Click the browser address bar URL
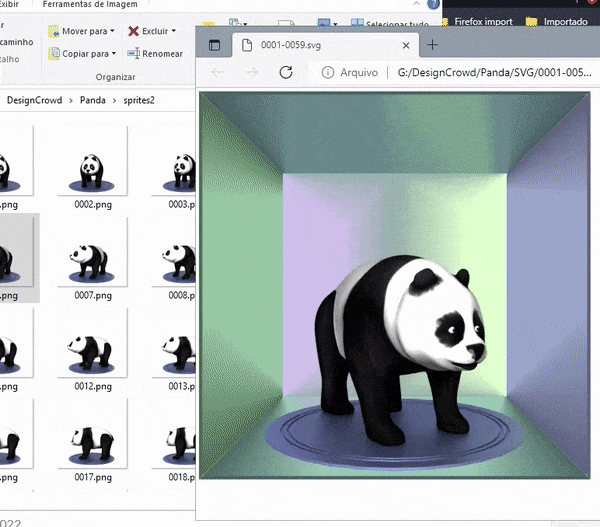 [x=490, y=72]
